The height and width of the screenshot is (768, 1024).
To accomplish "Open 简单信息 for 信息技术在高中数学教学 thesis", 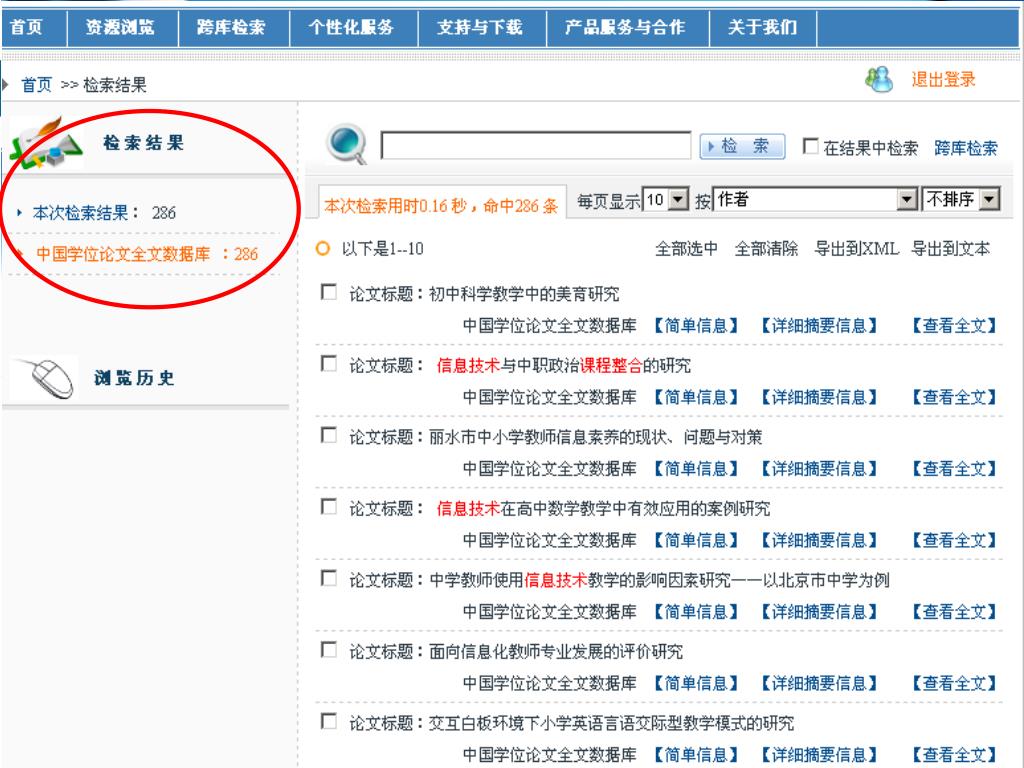I will point(696,540).
